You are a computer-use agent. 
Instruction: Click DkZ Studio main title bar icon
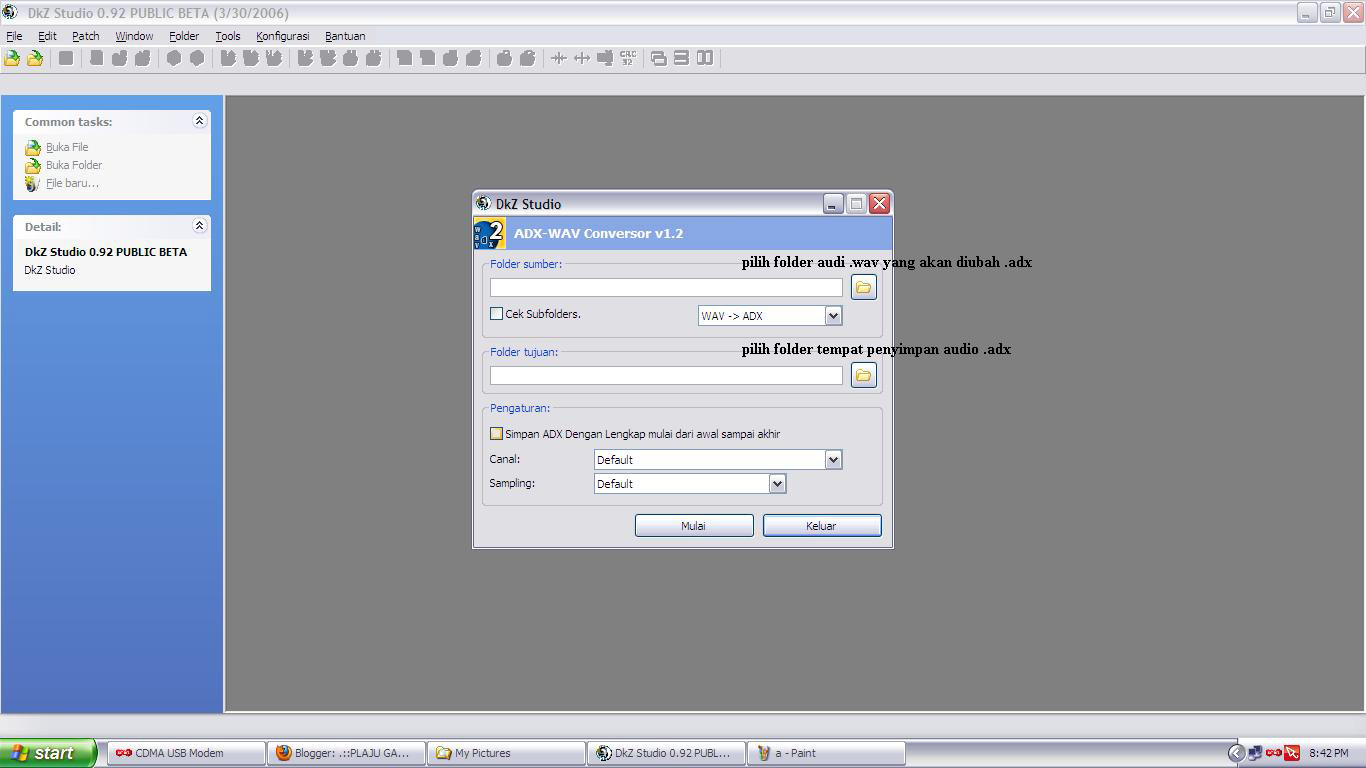click(10, 13)
